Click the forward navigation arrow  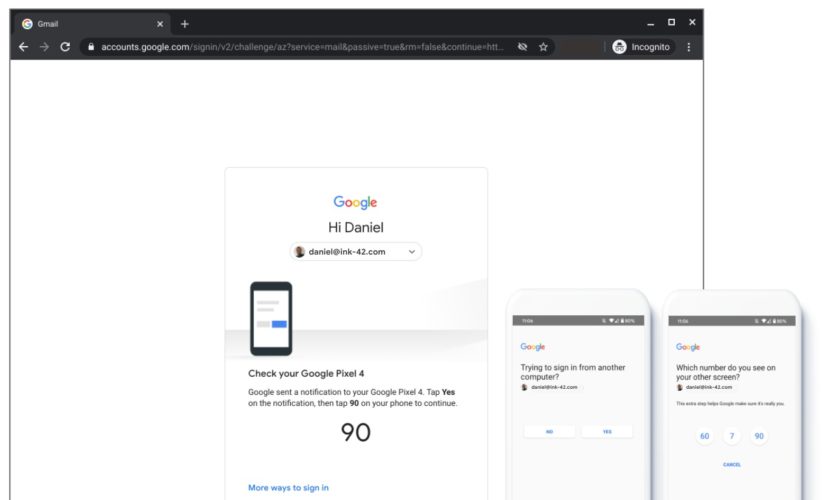[44, 47]
